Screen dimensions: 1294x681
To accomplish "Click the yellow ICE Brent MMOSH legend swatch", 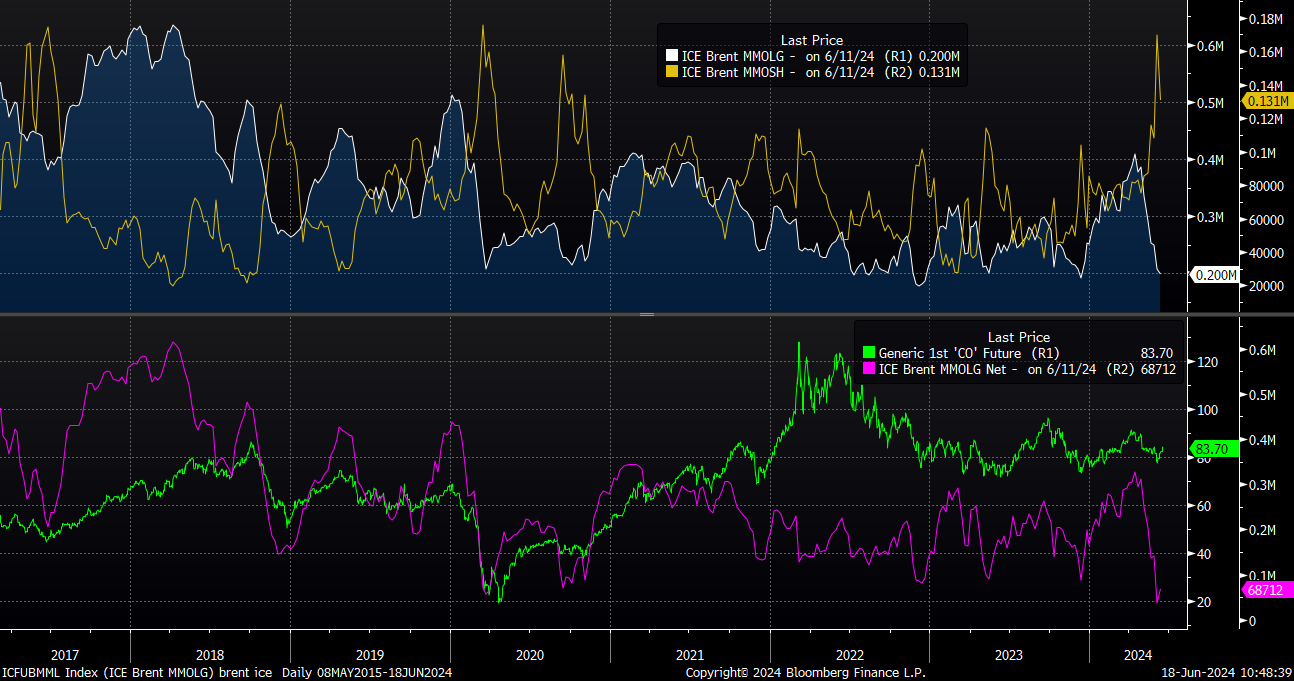I will [672, 72].
